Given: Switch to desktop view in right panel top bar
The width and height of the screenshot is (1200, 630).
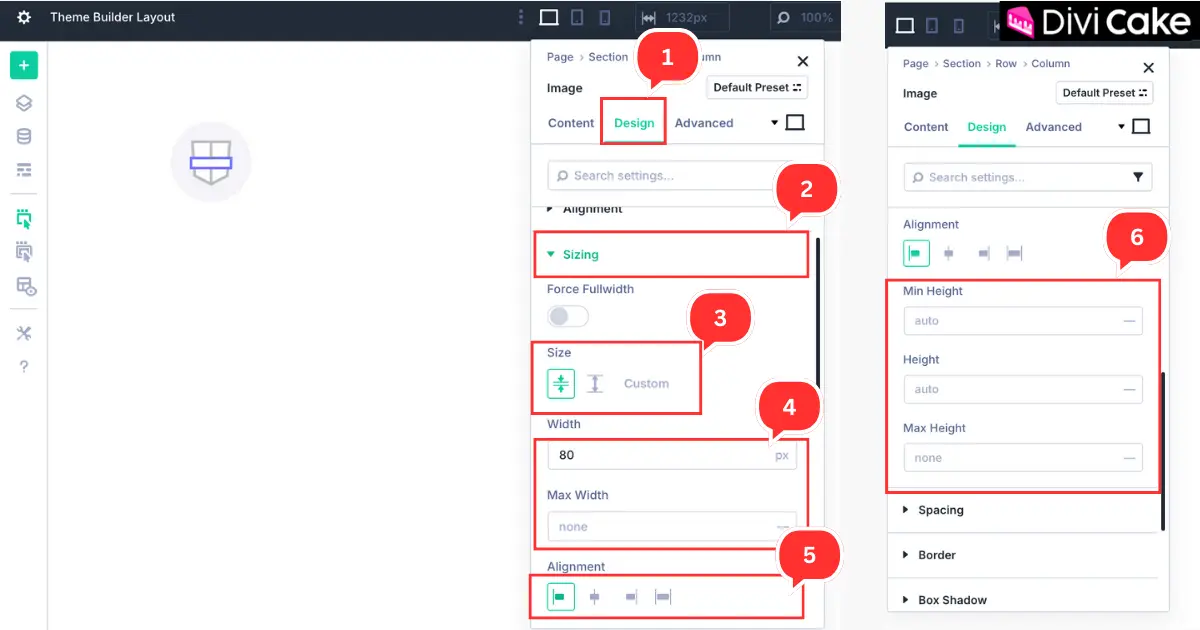Looking at the screenshot, I should [x=905, y=25].
